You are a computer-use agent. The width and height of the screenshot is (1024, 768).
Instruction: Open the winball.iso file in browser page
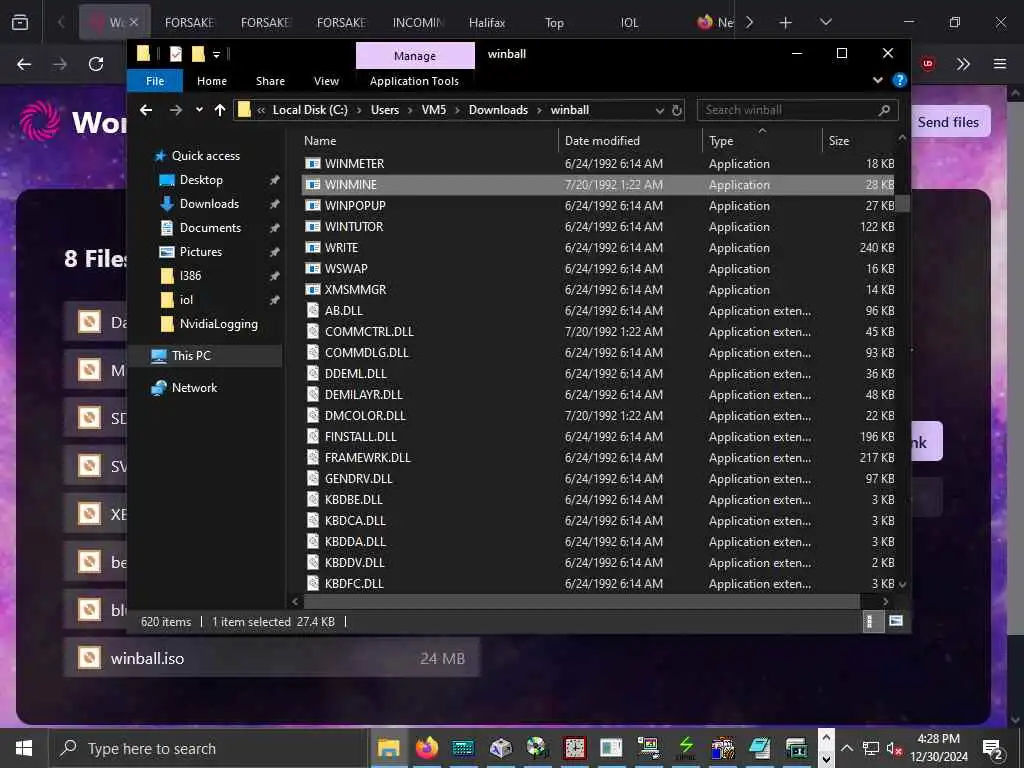coord(272,658)
